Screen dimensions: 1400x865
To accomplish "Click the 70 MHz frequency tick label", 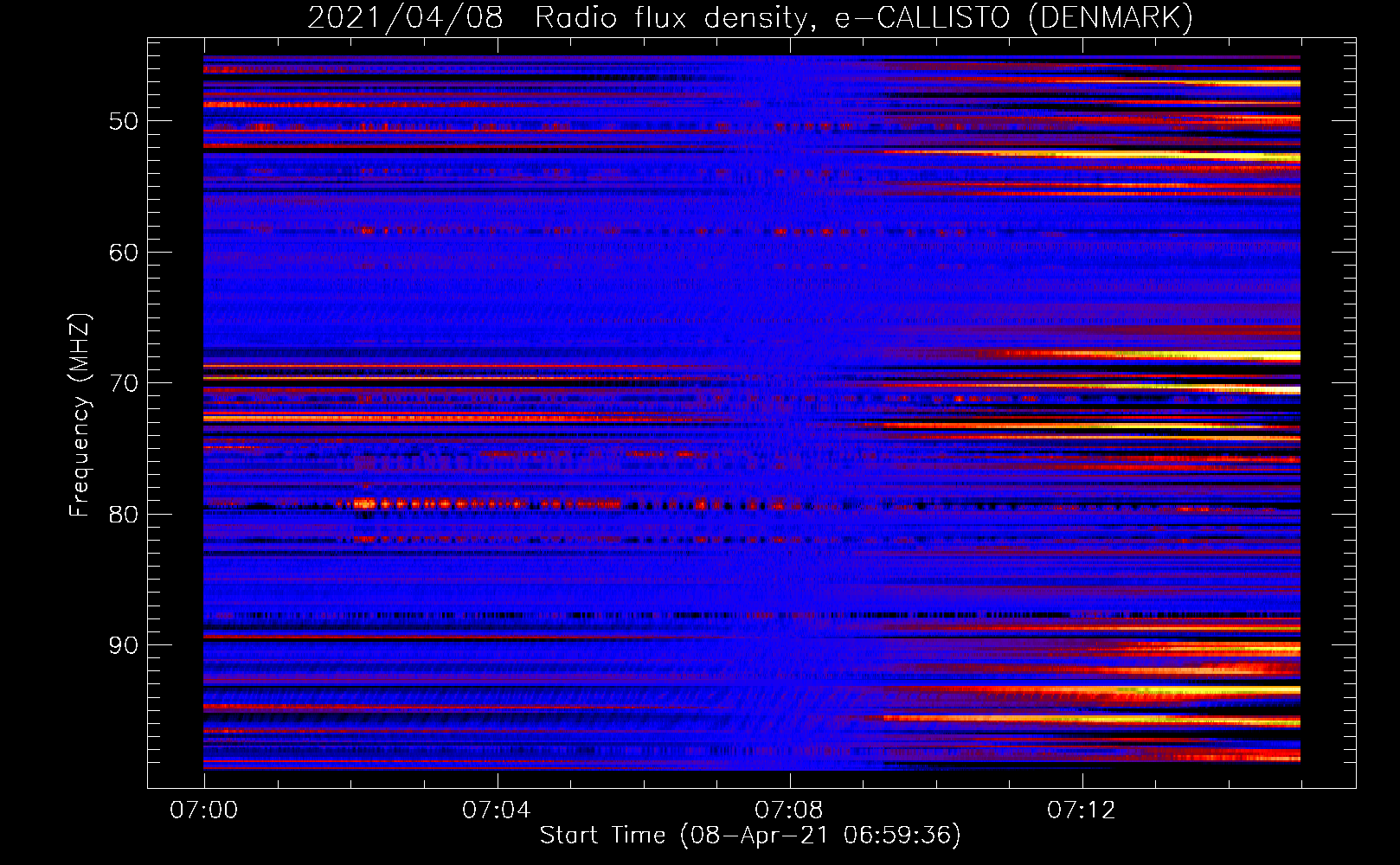I will [124, 383].
